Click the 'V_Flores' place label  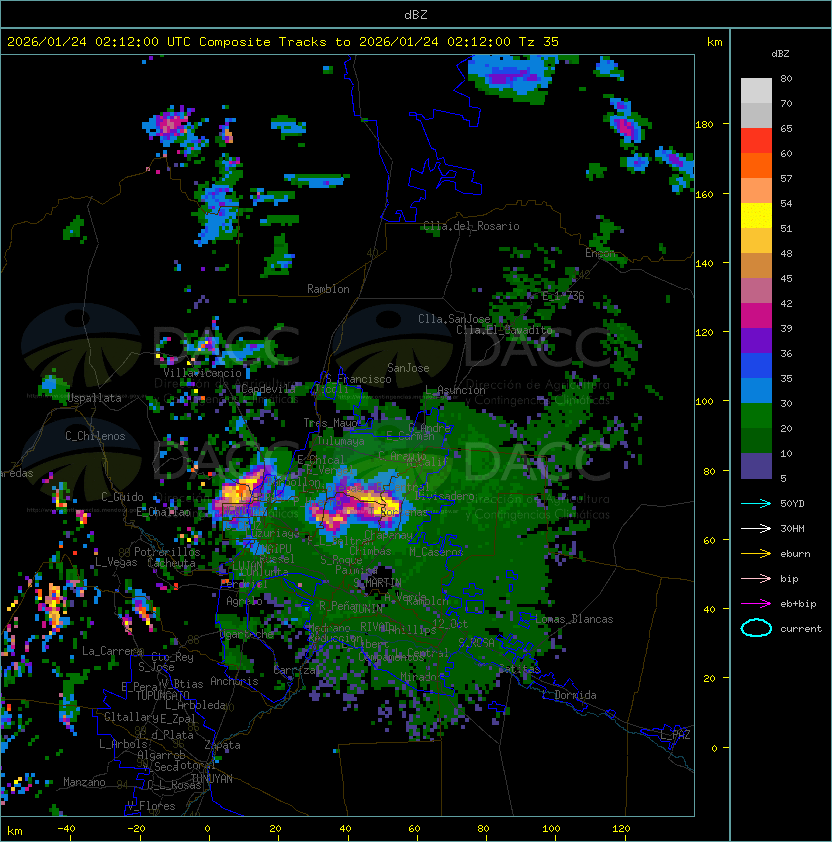(x=151, y=807)
